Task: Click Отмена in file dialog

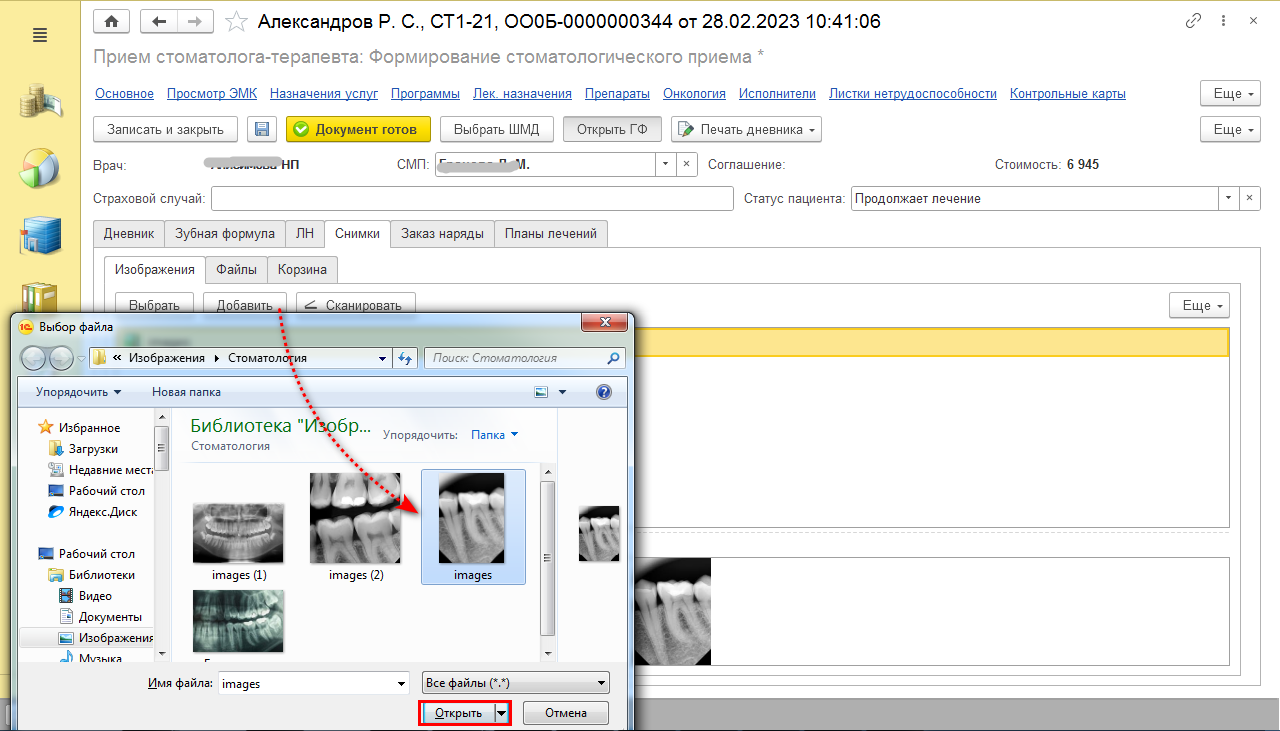Action: [x=566, y=713]
